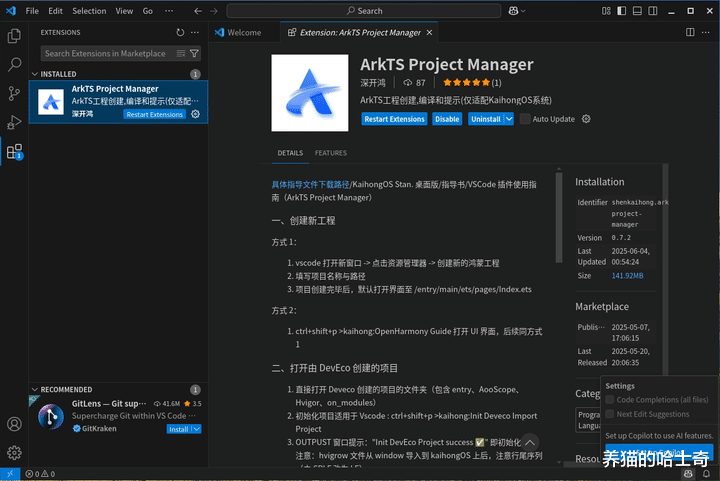Open Copilot status icon in status bar
The height and width of the screenshot is (481, 720).
point(688,474)
